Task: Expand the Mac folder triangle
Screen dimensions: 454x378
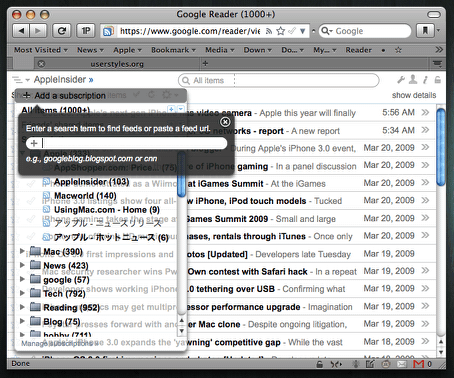Action: coord(22,251)
